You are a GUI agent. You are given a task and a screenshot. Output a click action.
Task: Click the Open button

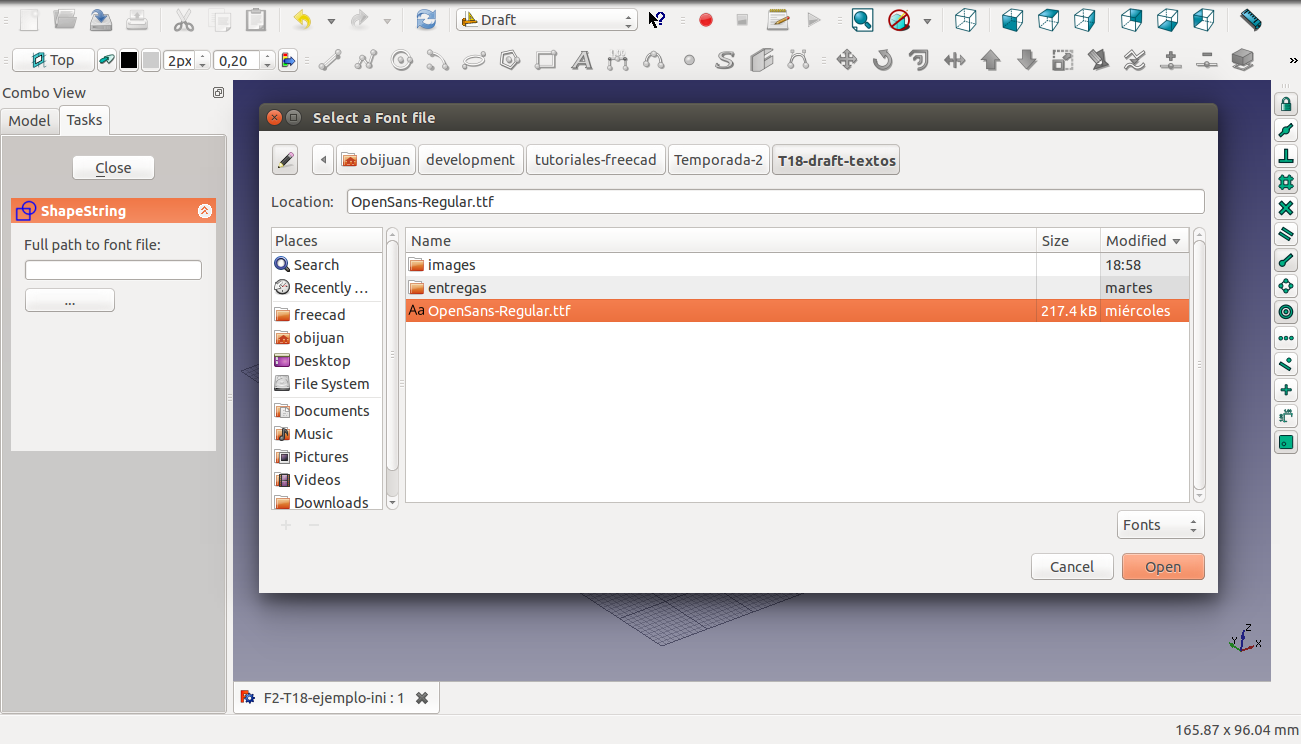(x=1162, y=567)
